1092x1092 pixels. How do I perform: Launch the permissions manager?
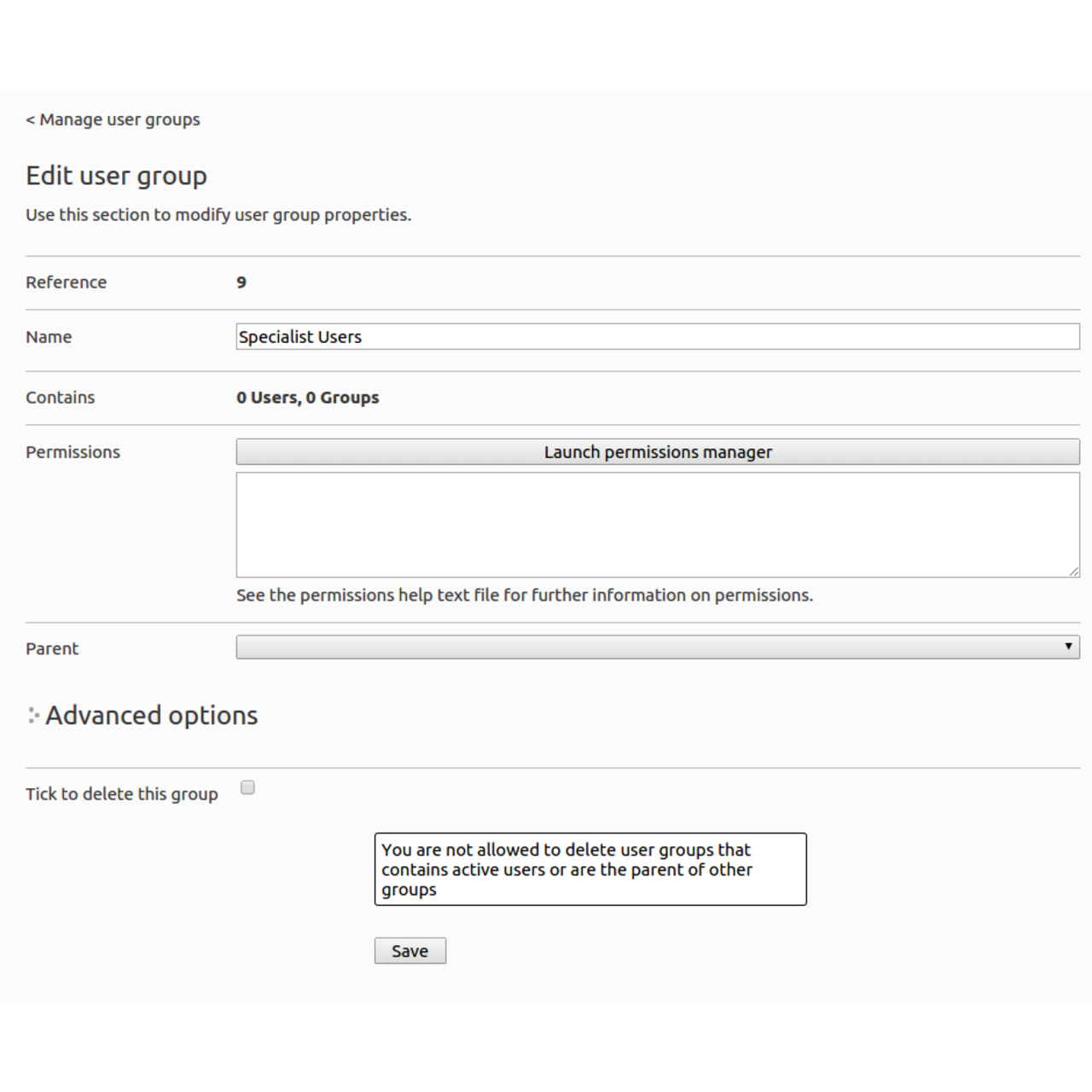tap(657, 452)
